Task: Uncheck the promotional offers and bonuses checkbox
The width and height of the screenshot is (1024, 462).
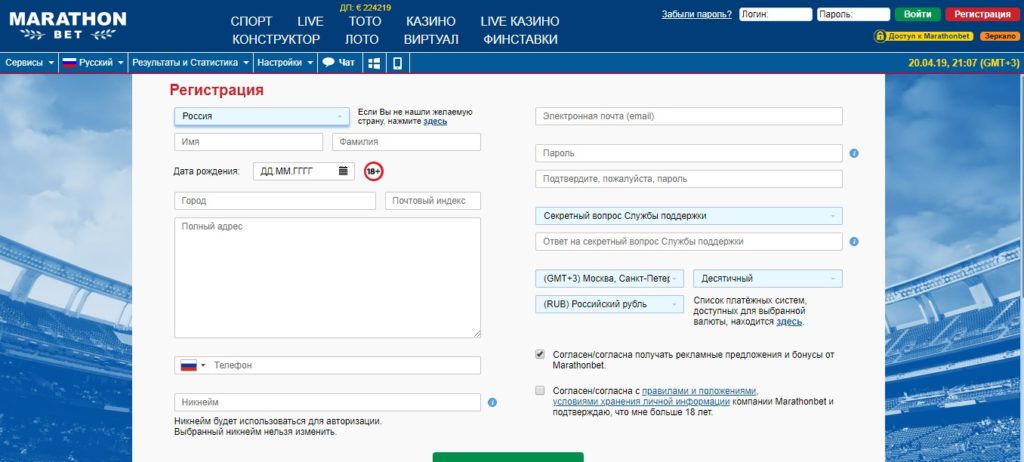Action: pos(540,354)
